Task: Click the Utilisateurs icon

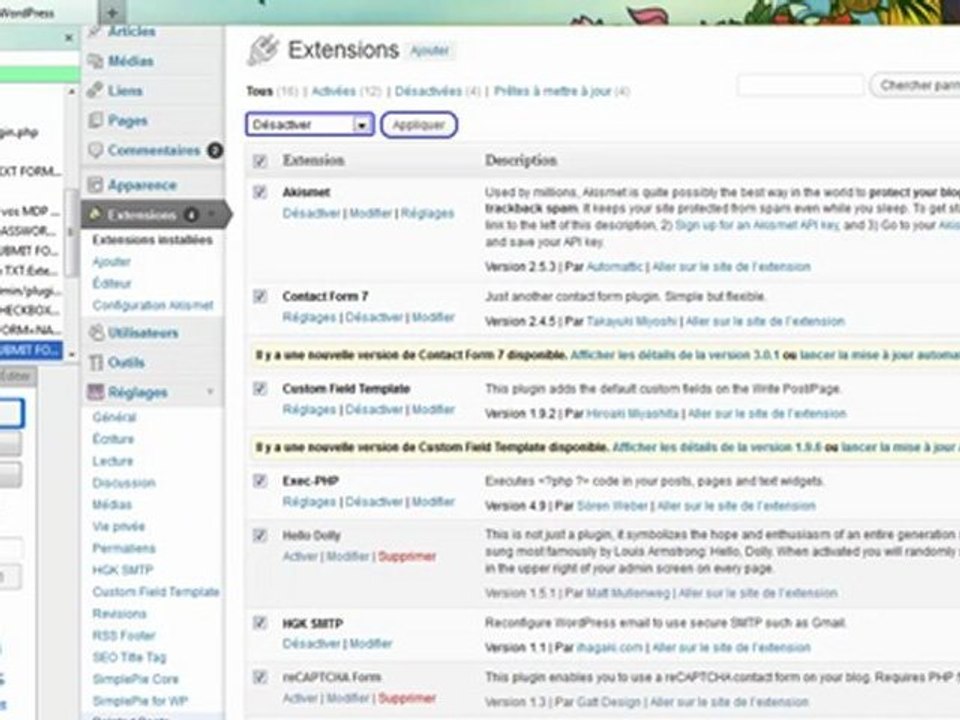Action: [96, 332]
